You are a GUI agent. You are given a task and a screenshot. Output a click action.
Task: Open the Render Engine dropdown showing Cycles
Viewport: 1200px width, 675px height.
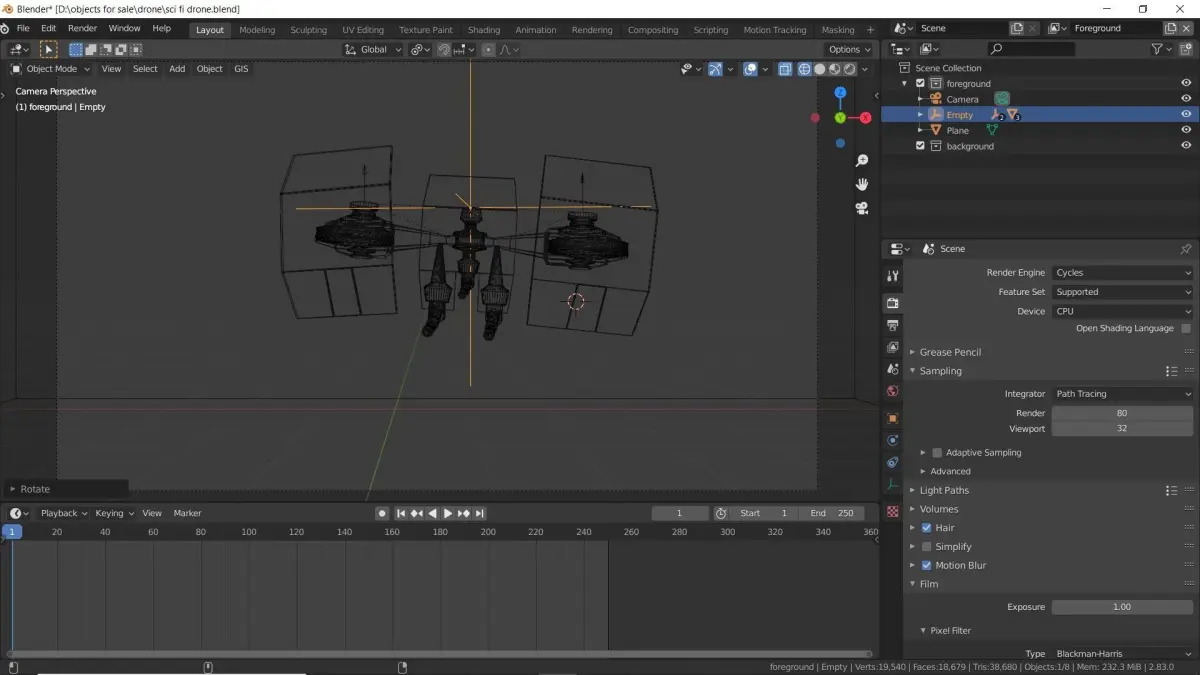1122,273
